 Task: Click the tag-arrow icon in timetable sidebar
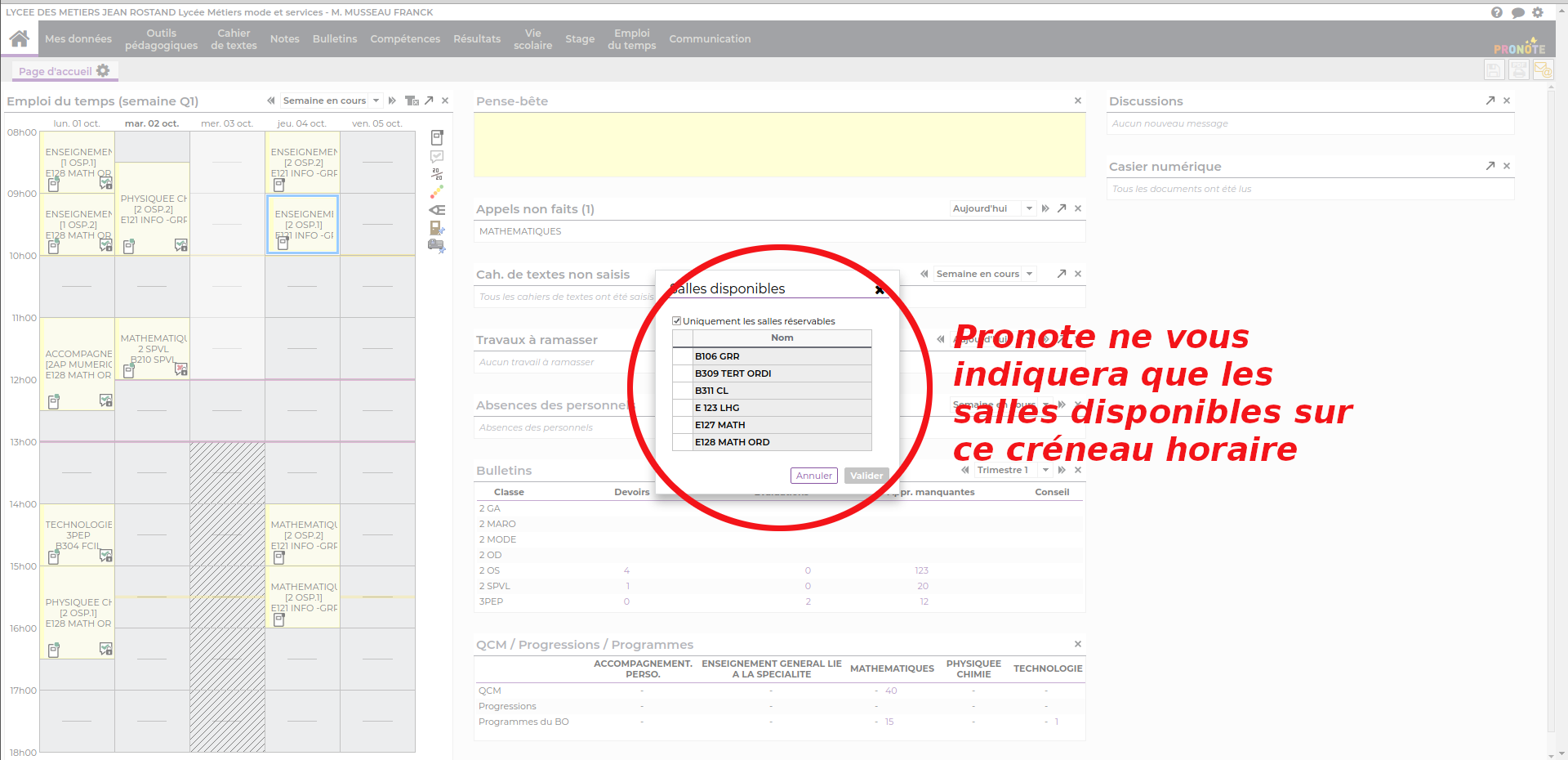click(x=437, y=210)
